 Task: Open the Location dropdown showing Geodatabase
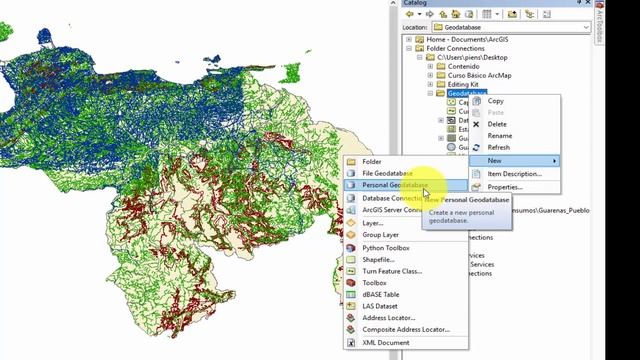click(586, 27)
